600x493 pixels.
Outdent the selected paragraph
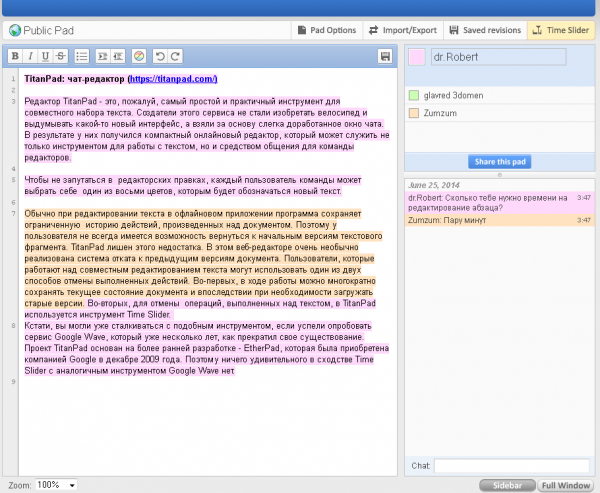click(118, 55)
